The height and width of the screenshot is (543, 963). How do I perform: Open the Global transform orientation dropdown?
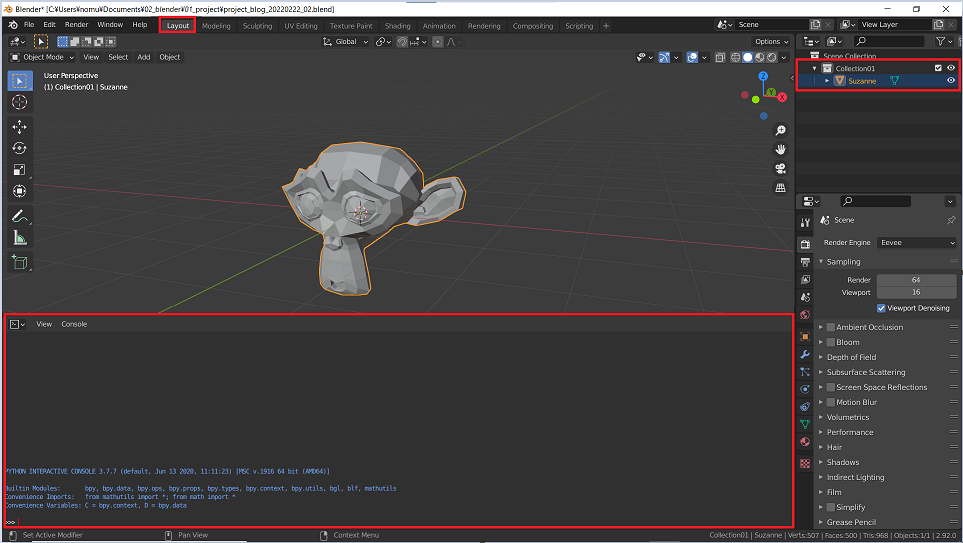coord(345,42)
